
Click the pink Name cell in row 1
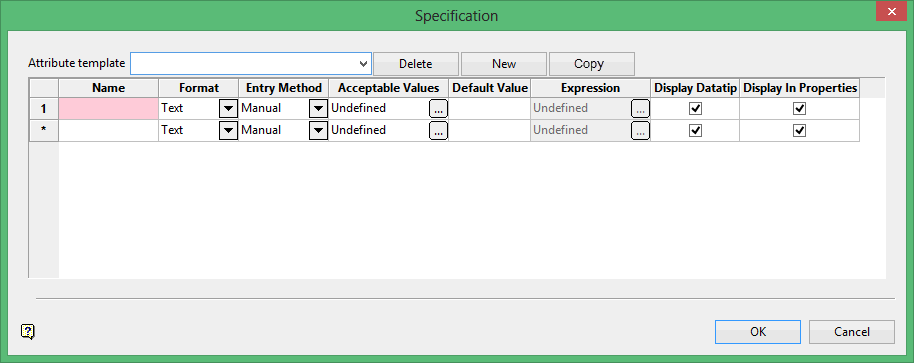[108, 108]
